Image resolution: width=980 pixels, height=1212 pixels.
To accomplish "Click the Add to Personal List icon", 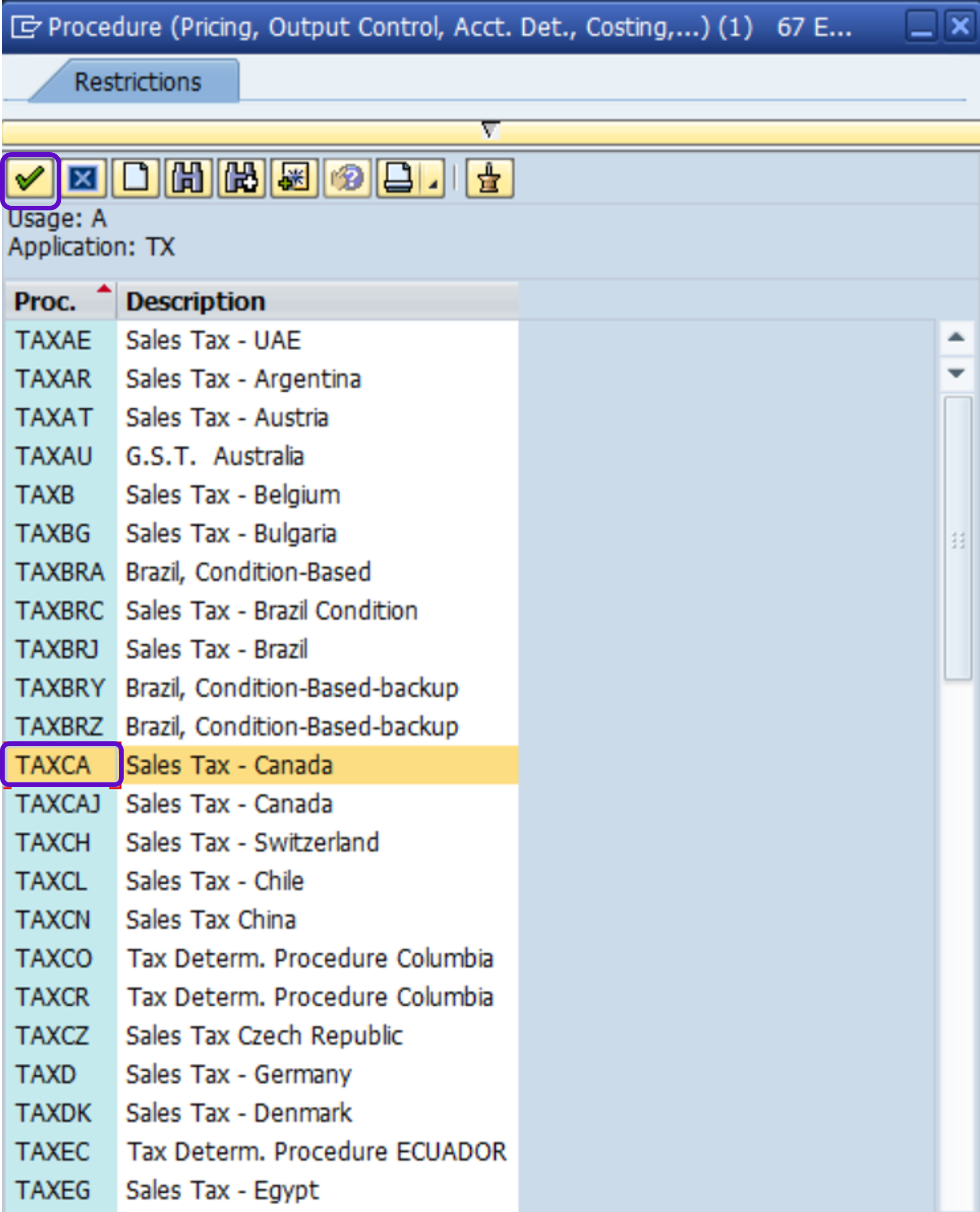I will [294, 179].
